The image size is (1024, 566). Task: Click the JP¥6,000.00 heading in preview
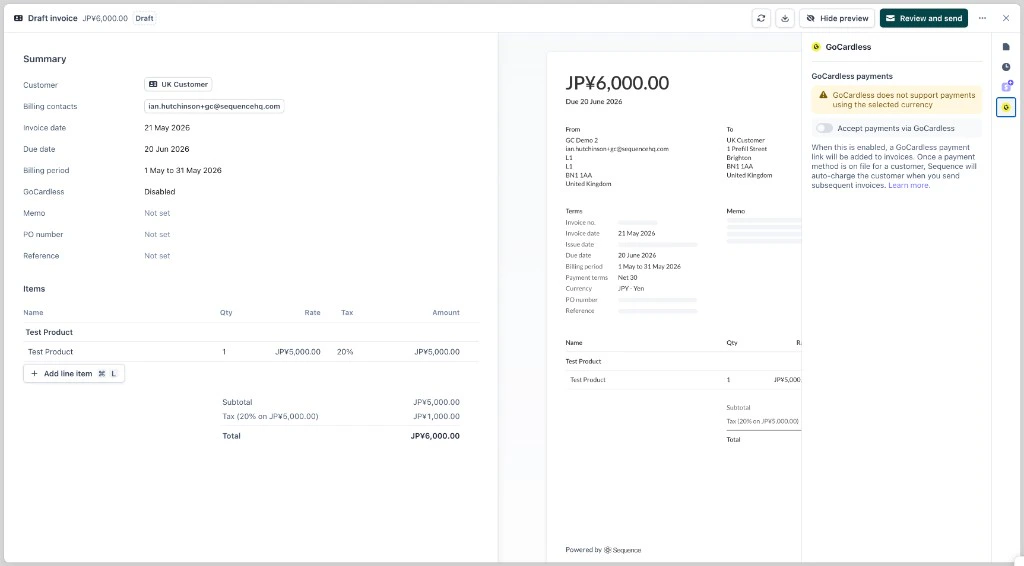click(x=617, y=83)
